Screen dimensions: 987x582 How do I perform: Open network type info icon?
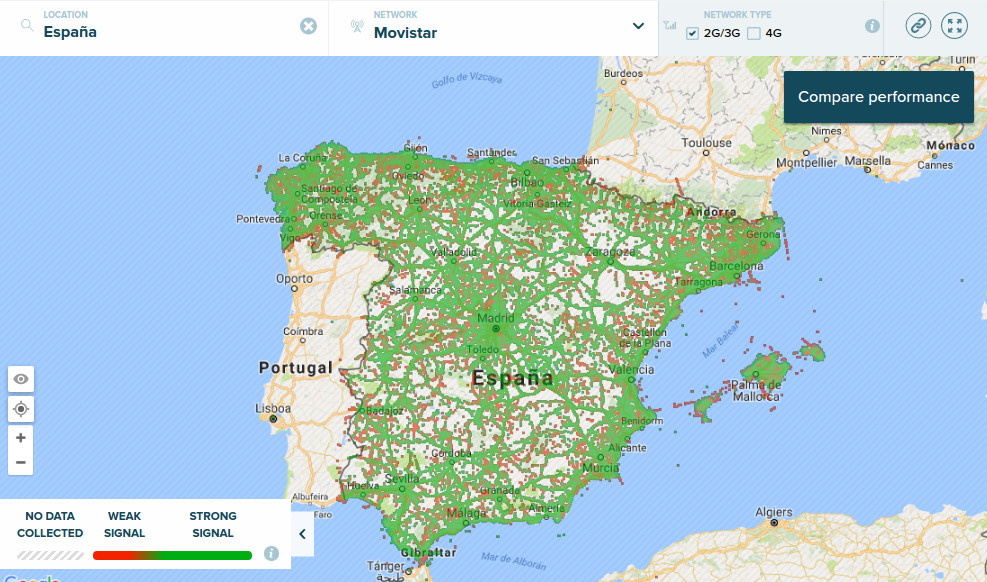pos(872,26)
